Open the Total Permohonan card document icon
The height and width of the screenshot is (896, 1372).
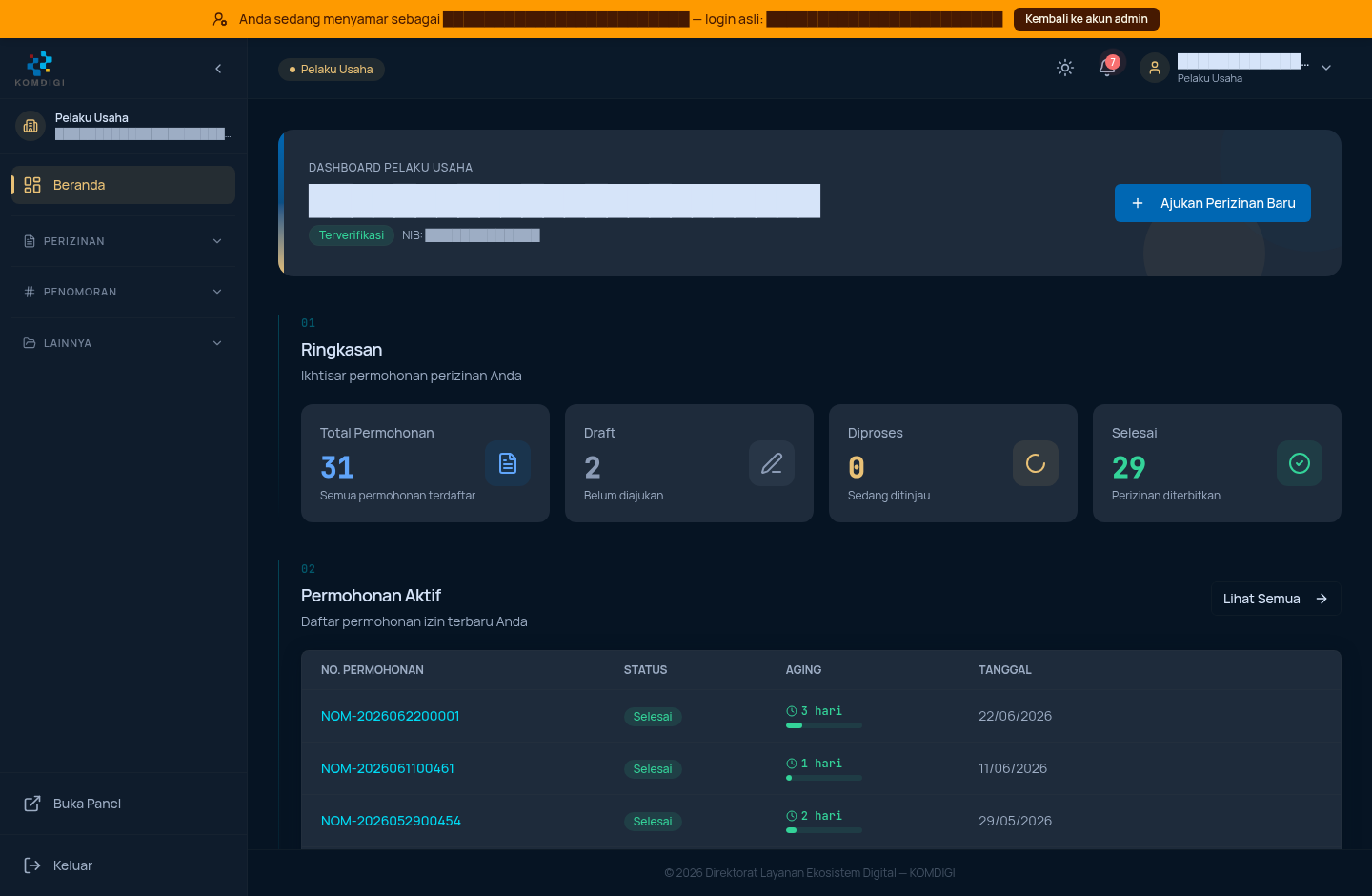(508, 463)
